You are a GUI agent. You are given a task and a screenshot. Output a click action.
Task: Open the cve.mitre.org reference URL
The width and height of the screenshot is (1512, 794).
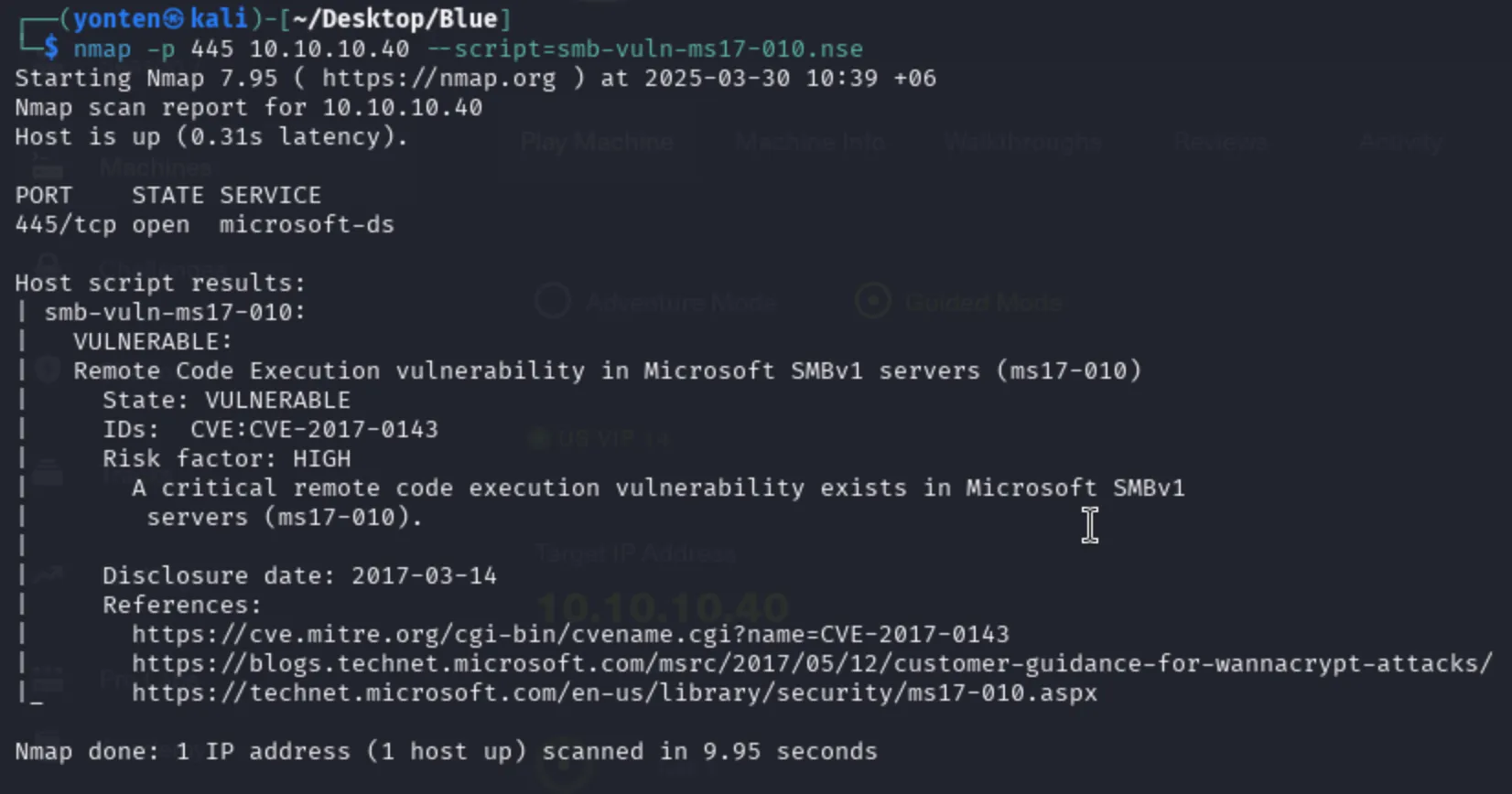[570, 634]
